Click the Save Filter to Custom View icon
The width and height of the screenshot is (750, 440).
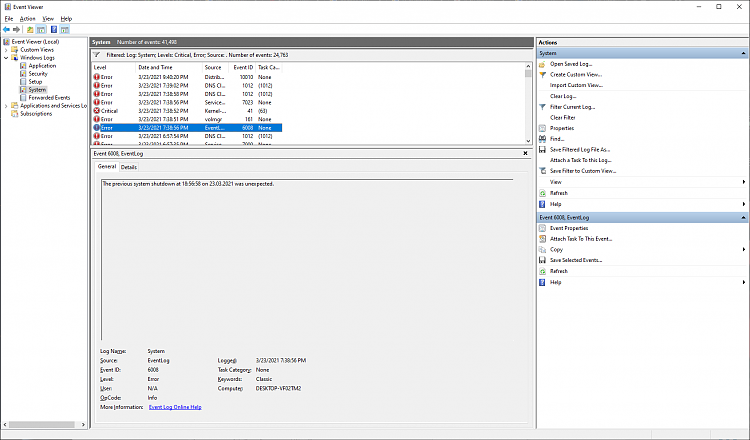[x=542, y=171]
